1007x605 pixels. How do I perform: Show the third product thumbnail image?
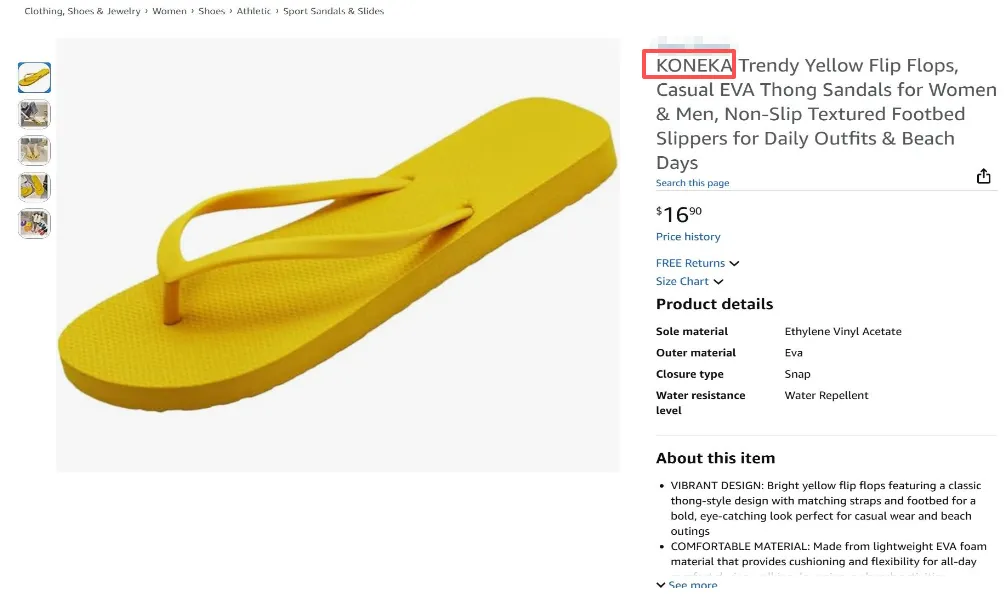point(34,150)
